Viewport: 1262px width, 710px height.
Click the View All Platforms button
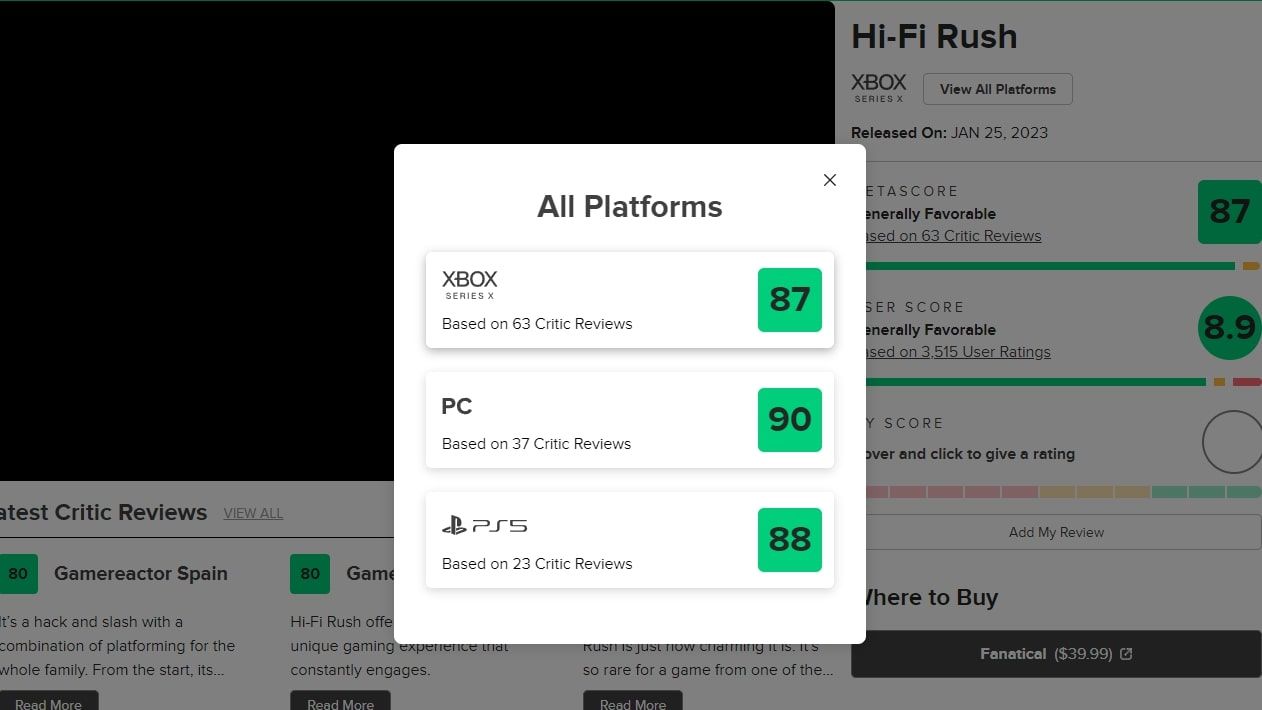point(998,89)
